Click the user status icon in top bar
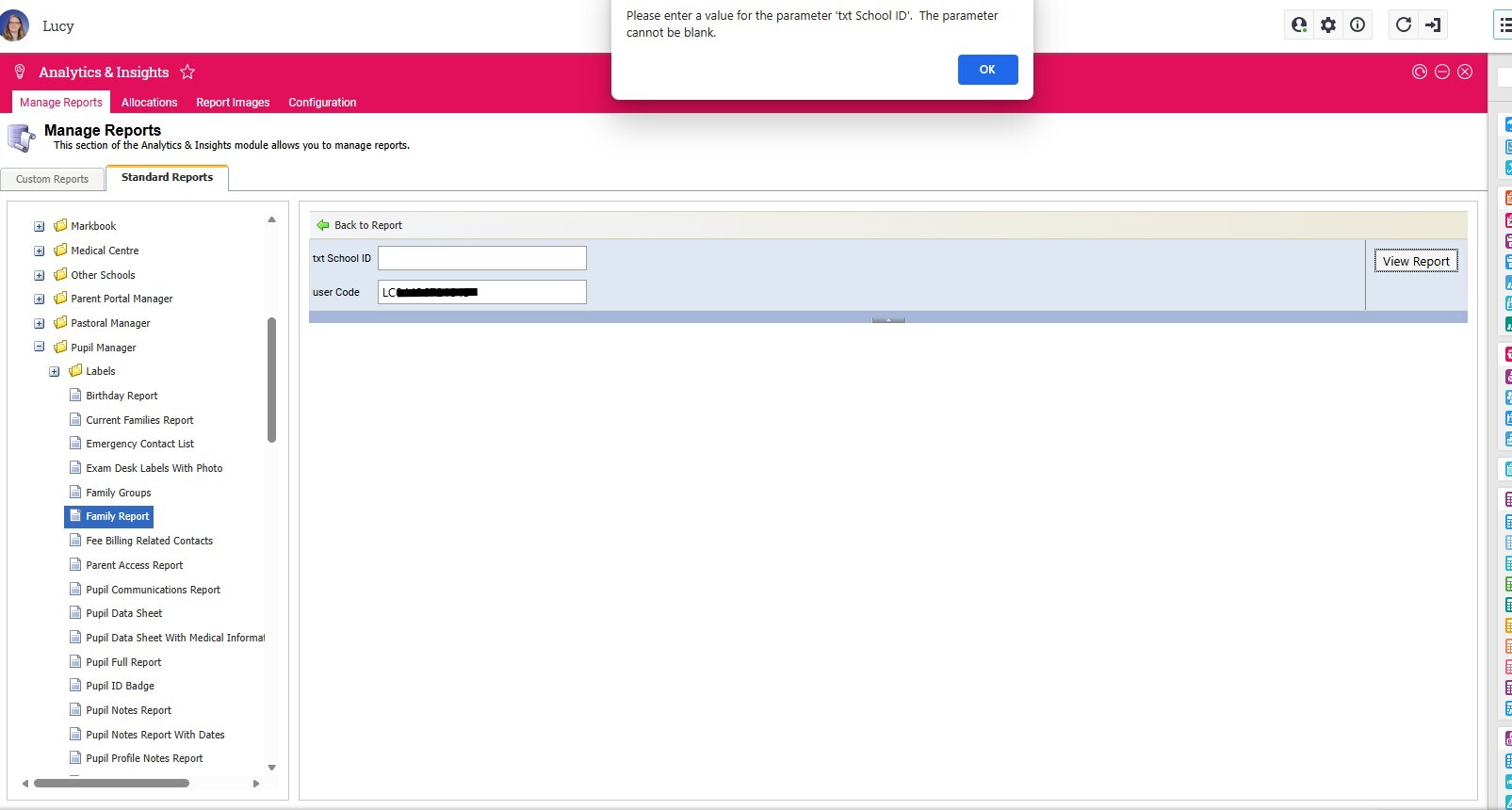Image resolution: width=1512 pixels, height=810 pixels. click(x=1299, y=25)
